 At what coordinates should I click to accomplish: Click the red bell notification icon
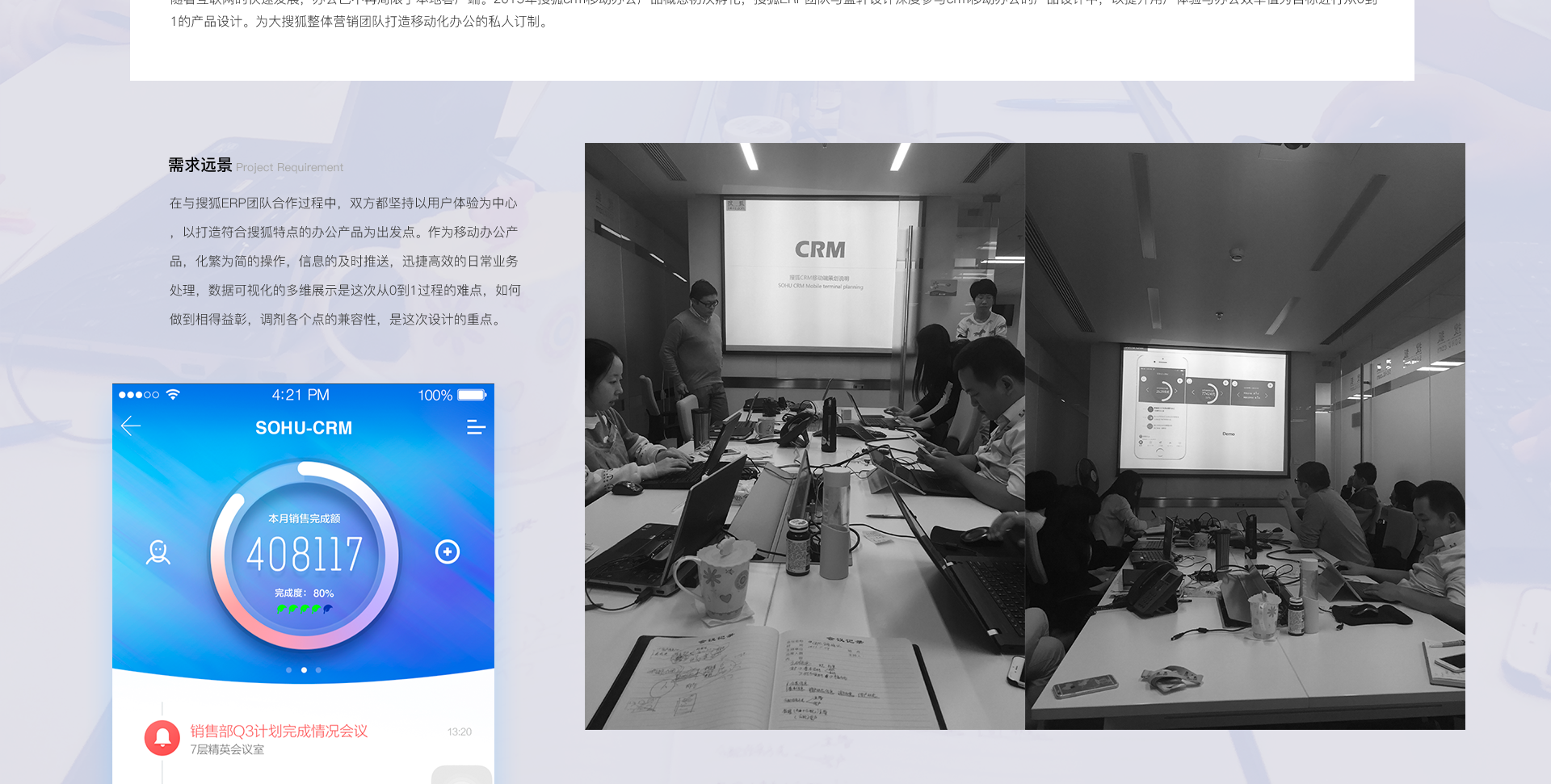click(162, 737)
